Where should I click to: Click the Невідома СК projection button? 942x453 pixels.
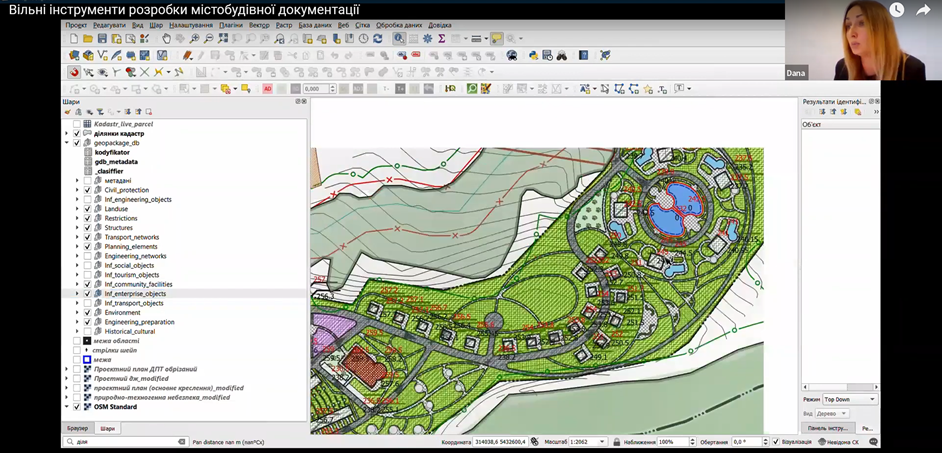839,442
